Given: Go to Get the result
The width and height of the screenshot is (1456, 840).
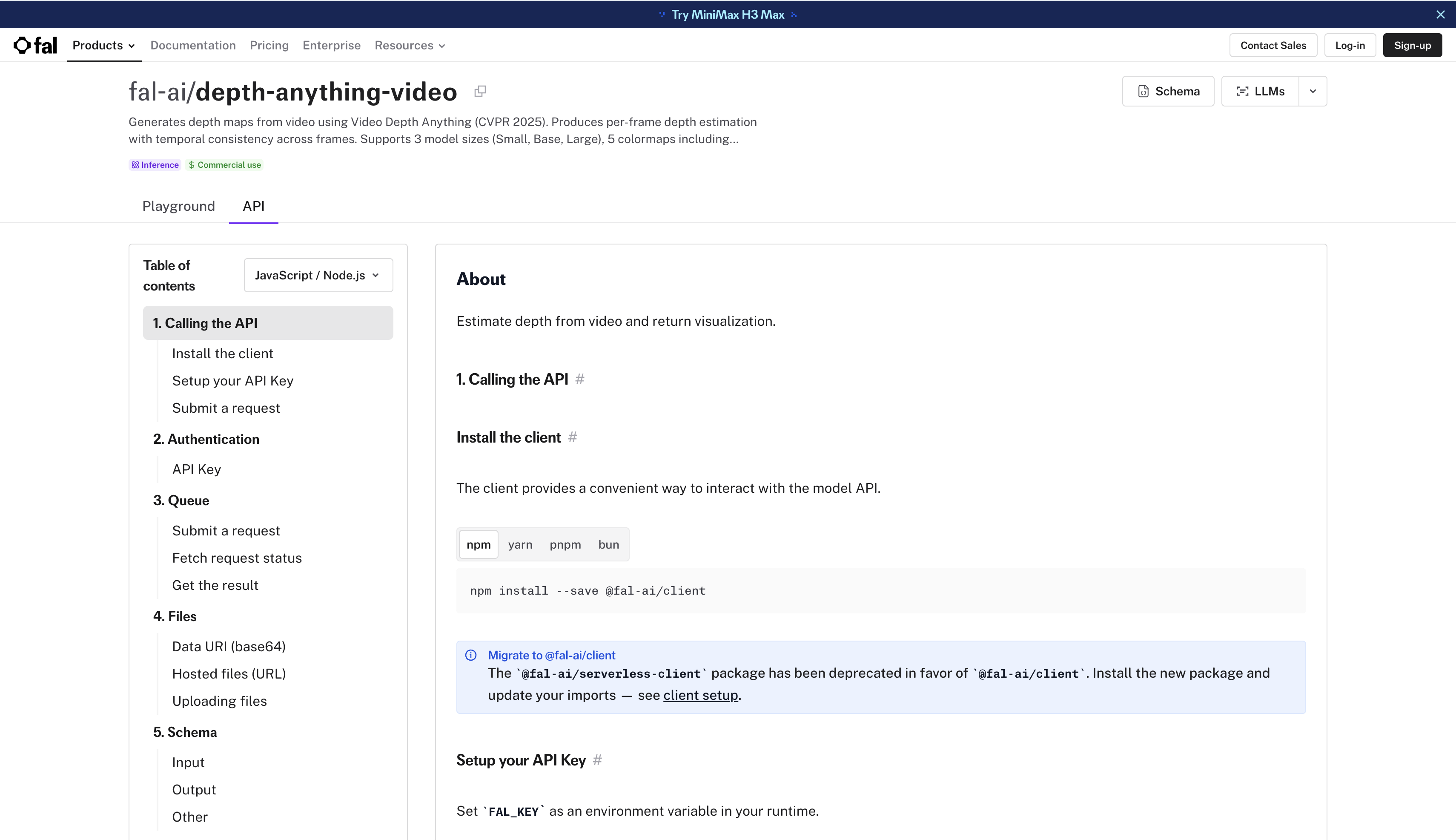Looking at the screenshot, I should coord(215,585).
